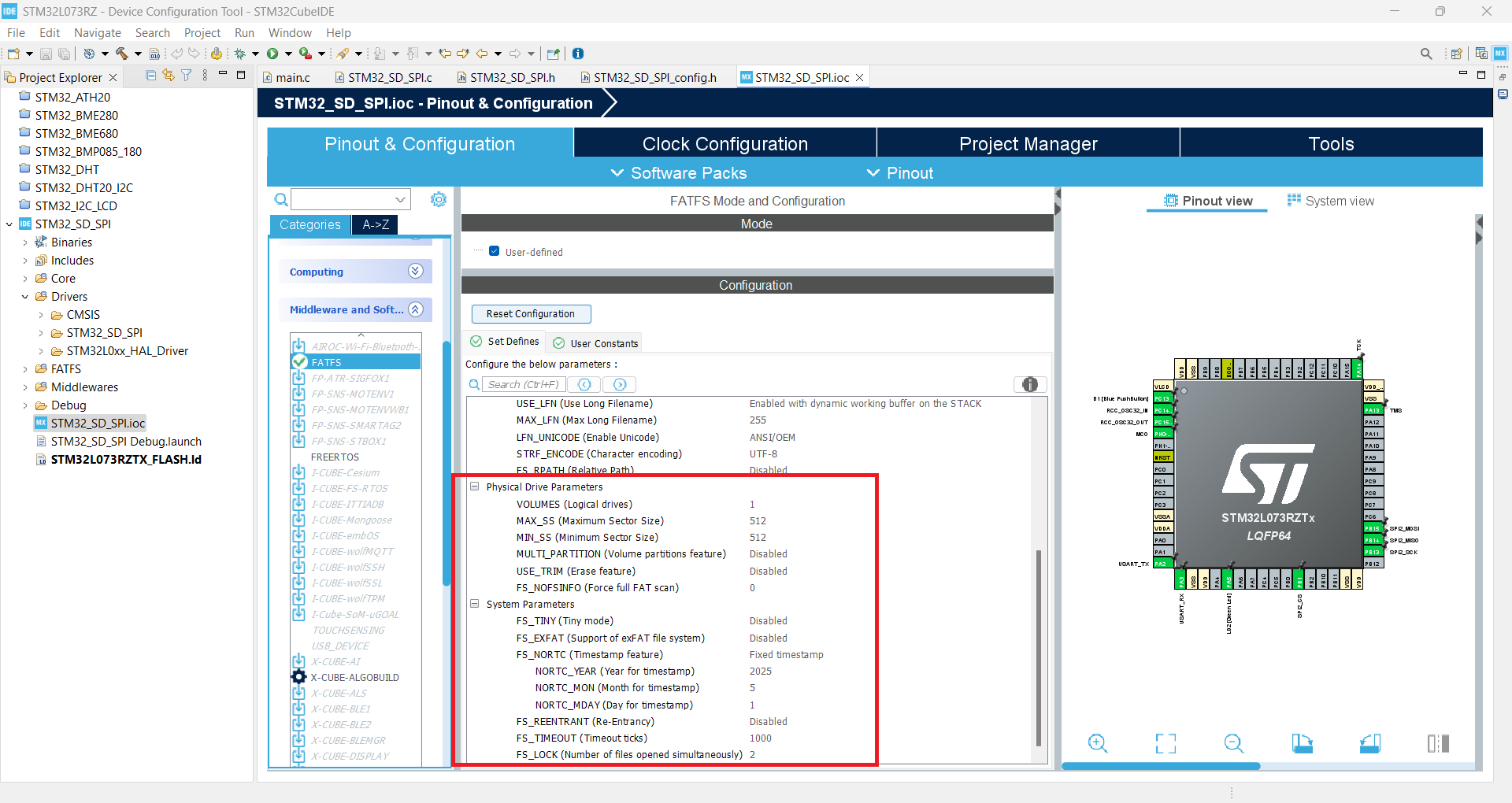The height and width of the screenshot is (803, 1512).
Task: Open the category search combo box dropdown
Action: (400, 199)
